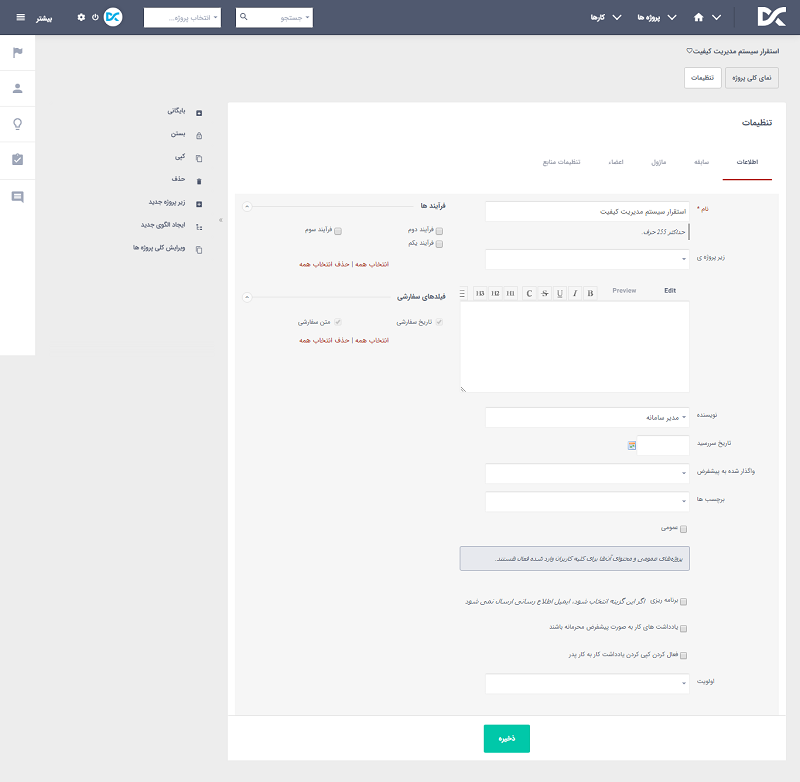Open the نویسنده dropdown showing مدیر سامانه
The height and width of the screenshot is (782, 800).
click(x=587, y=417)
